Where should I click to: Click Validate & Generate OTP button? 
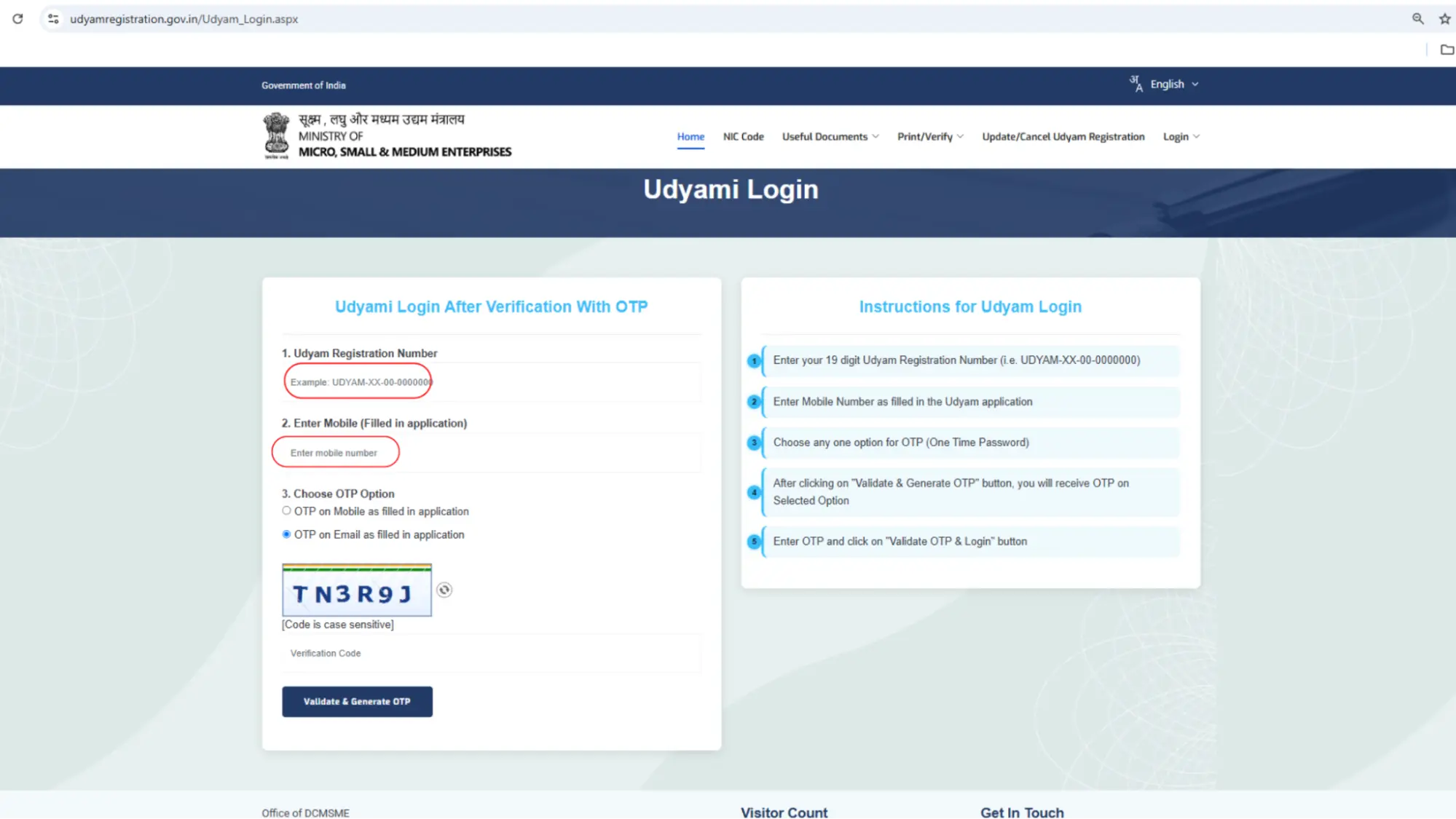[x=357, y=702]
